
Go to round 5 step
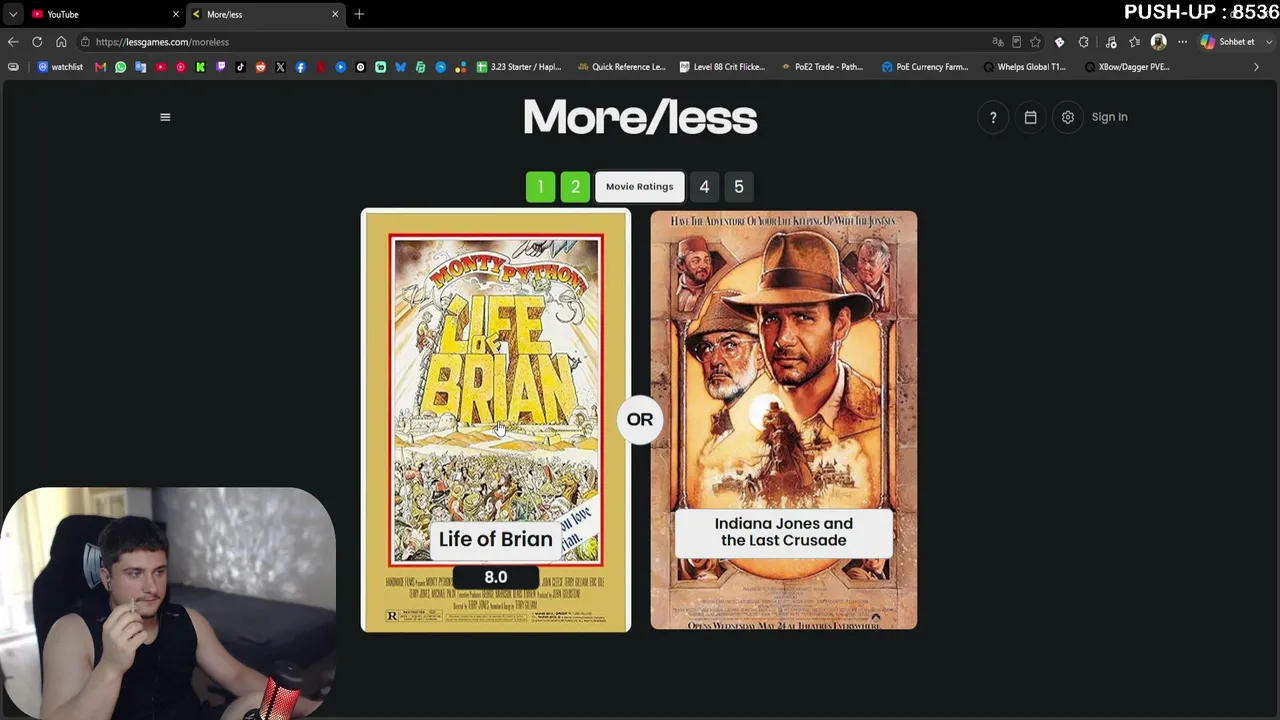tap(739, 187)
